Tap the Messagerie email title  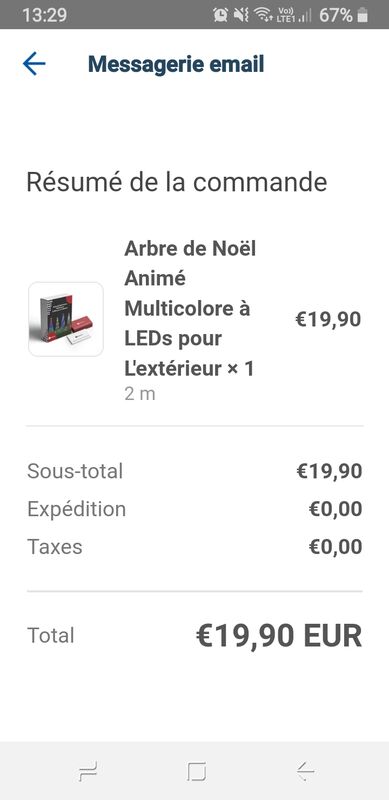click(176, 65)
